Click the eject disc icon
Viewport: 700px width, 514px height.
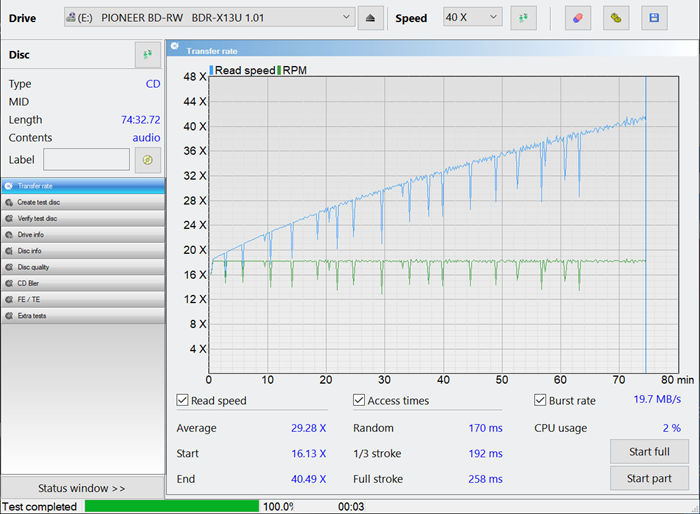(371, 18)
